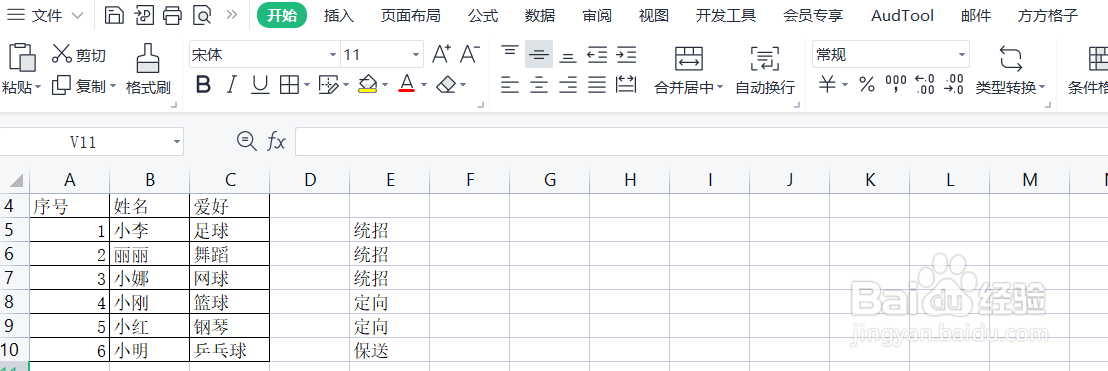Viewport: 1108px width, 371px height.
Task: Switch to the 数据 (Data) tab
Action: tap(541, 15)
